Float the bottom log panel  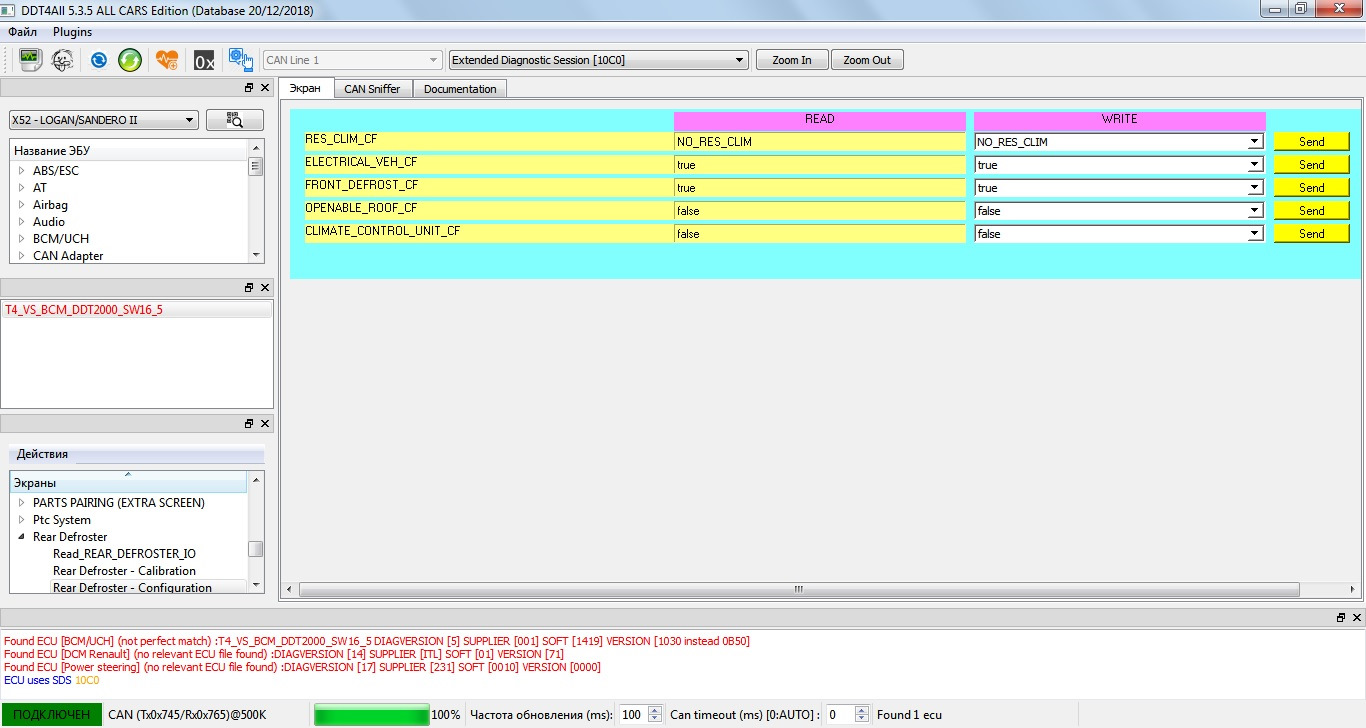click(x=1341, y=618)
